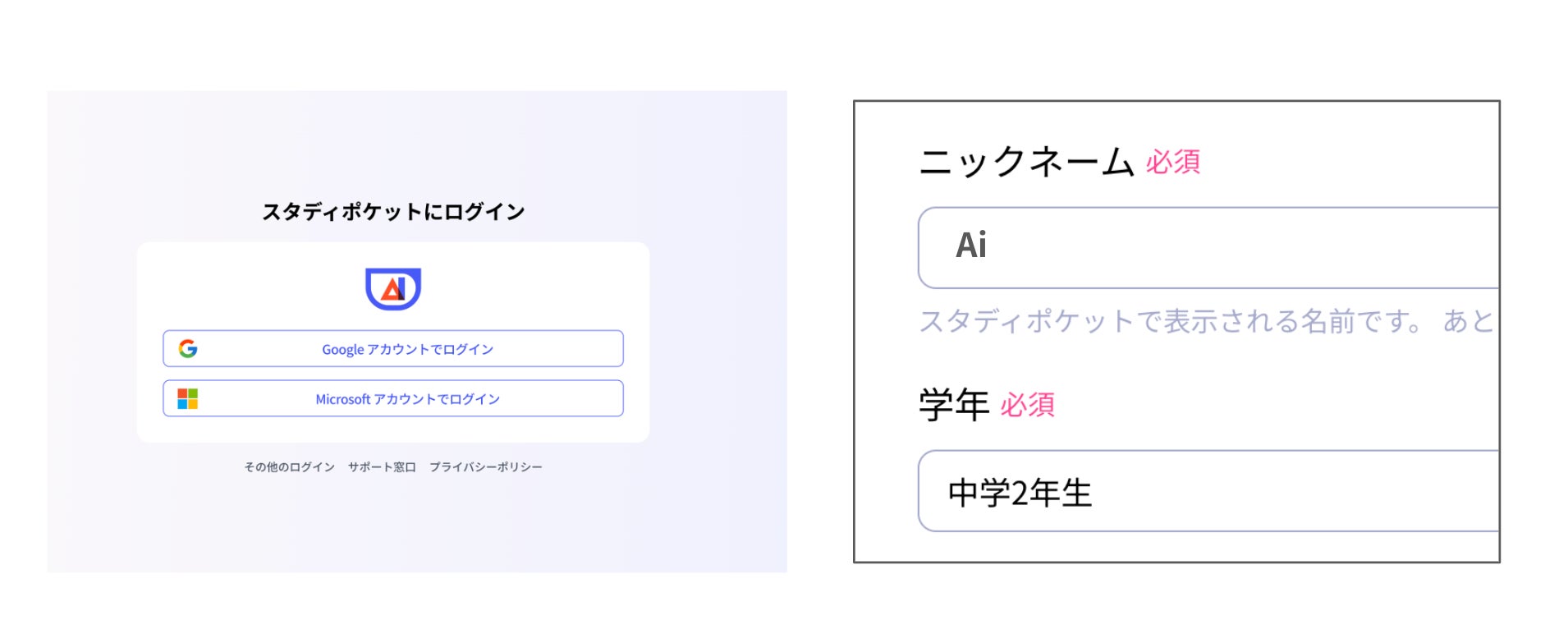Click the 学年 field label

click(x=954, y=405)
